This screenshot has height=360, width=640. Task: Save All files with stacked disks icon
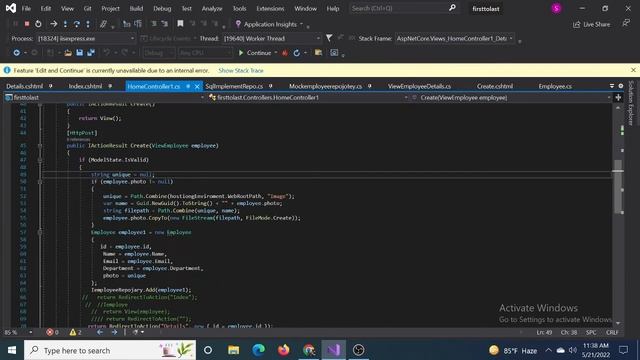pyautogui.click(x=91, y=53)
